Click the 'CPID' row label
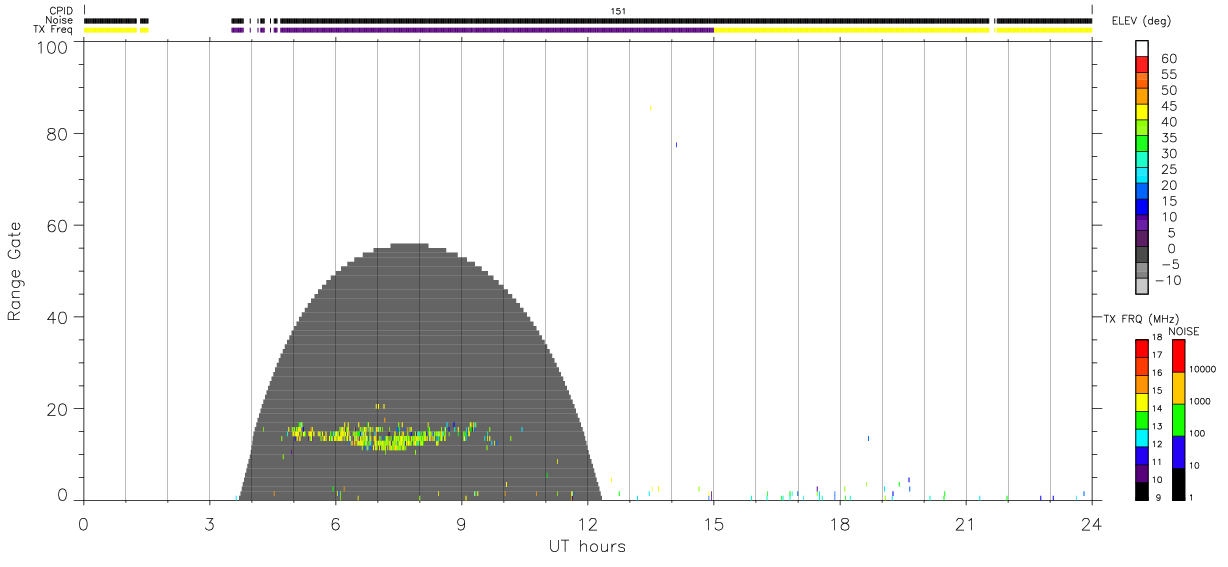Screen dimensions: 1228x567 tap(61, 11)
